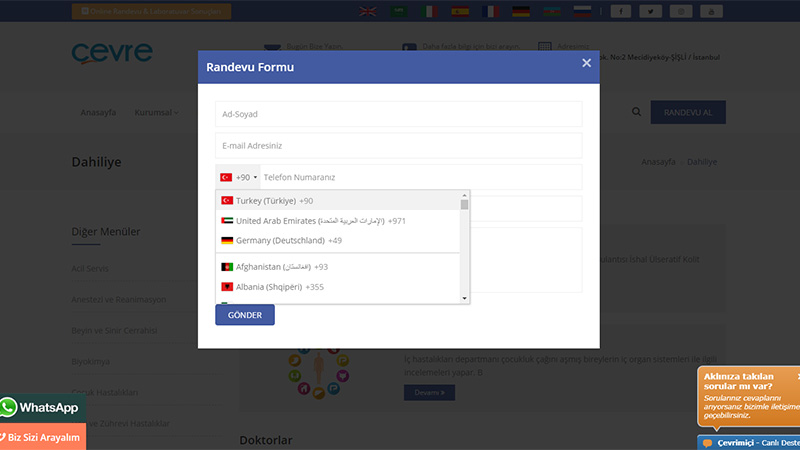800x450 pixels.
Task: Click the Cevre logo
Action: [112, 53]
